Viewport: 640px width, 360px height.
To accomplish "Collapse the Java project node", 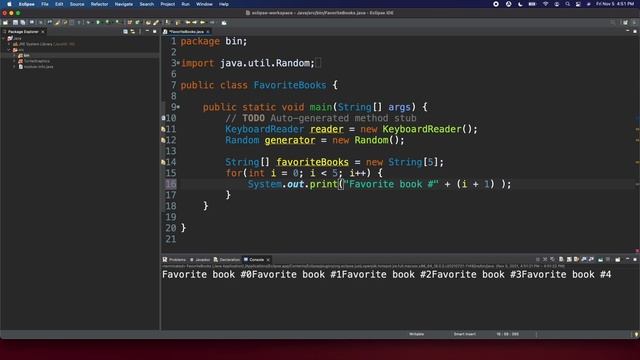I will pyautogui.click(x=4, y=38).
